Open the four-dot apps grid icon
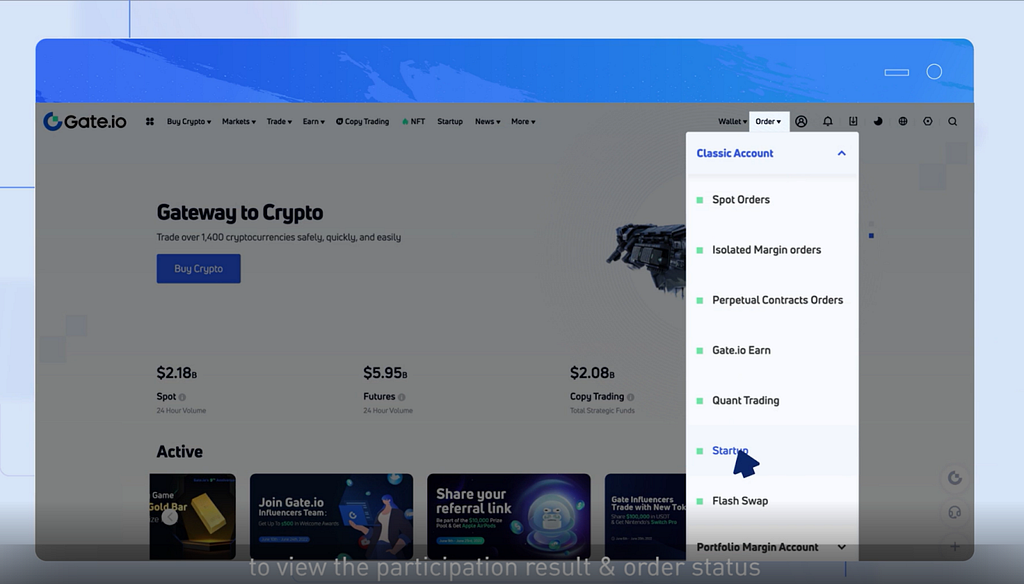Viewport: 1024px width, 584px height. pyautogui.click(x=150, y=122)
